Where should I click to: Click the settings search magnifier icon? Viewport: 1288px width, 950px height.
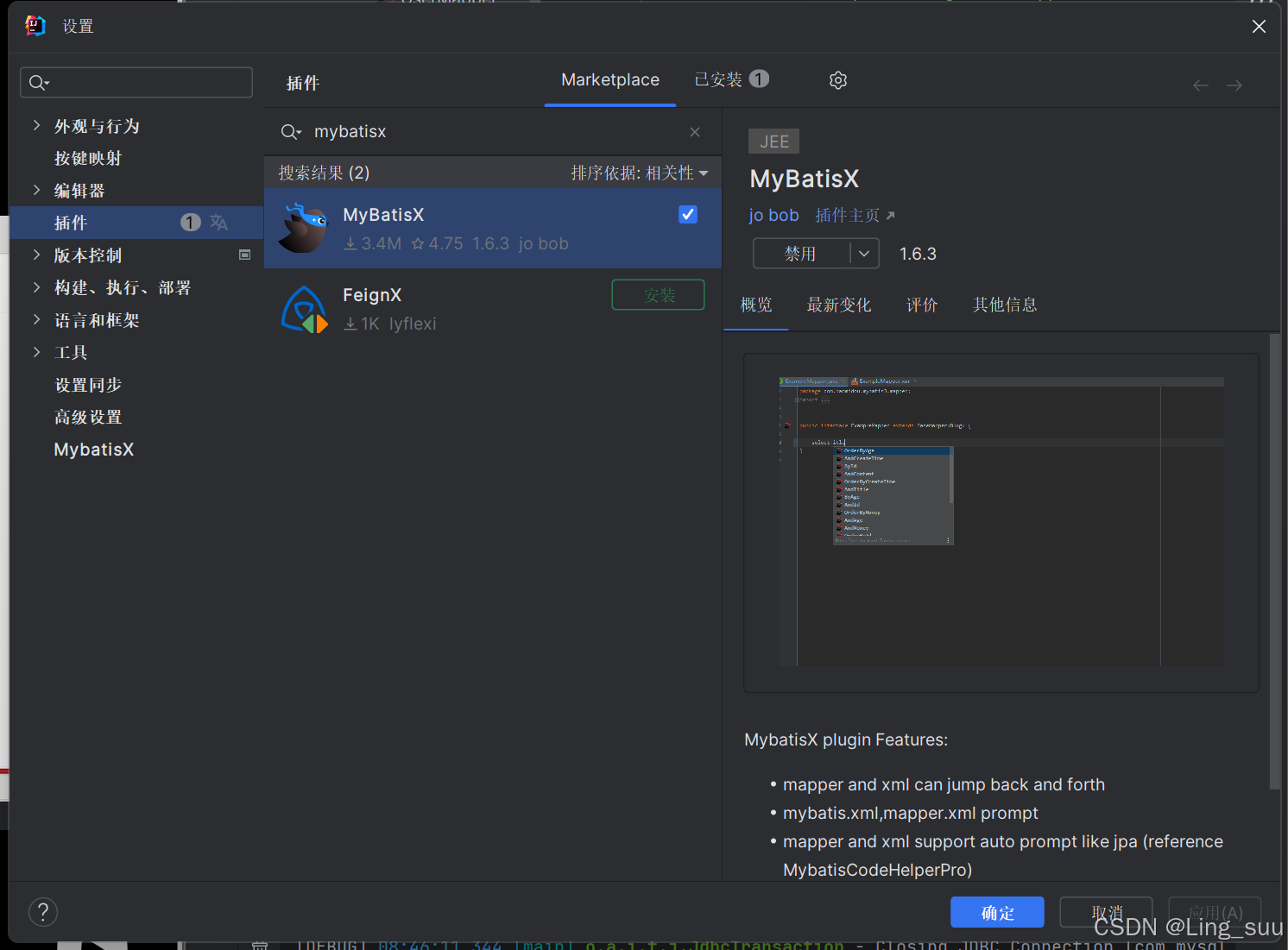pos(39,83)
